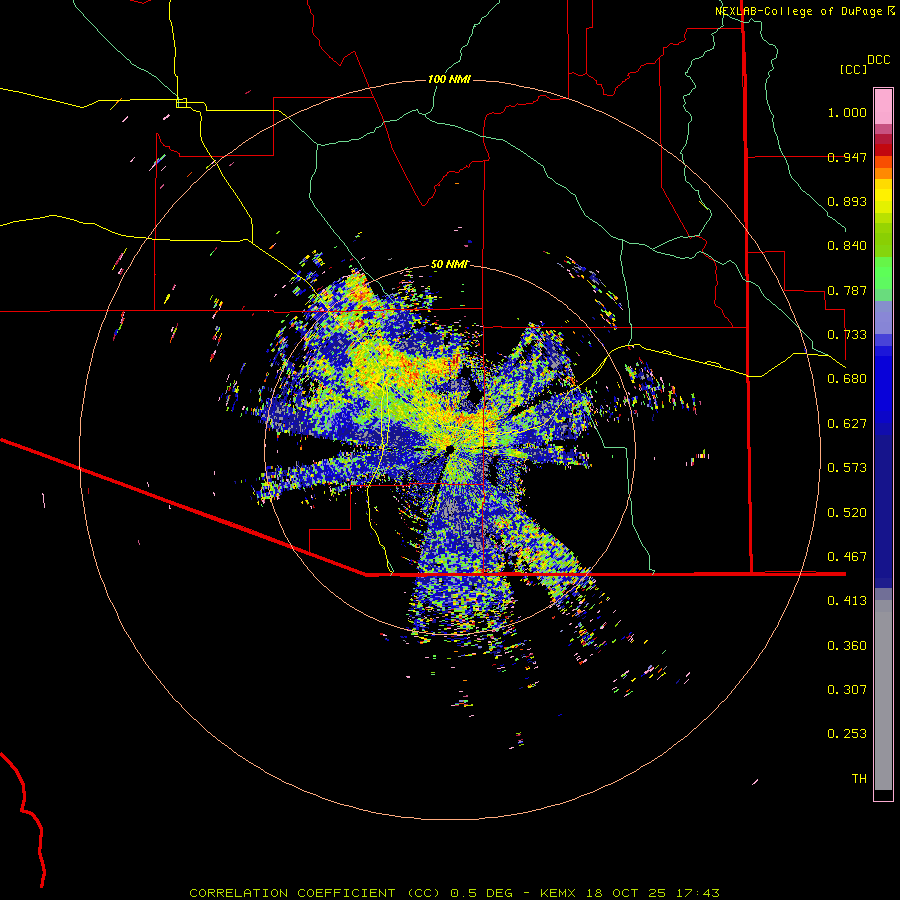Click the 50 NMI range ring label
Viewport: 900px width, 900px height.
coord(449,265)
